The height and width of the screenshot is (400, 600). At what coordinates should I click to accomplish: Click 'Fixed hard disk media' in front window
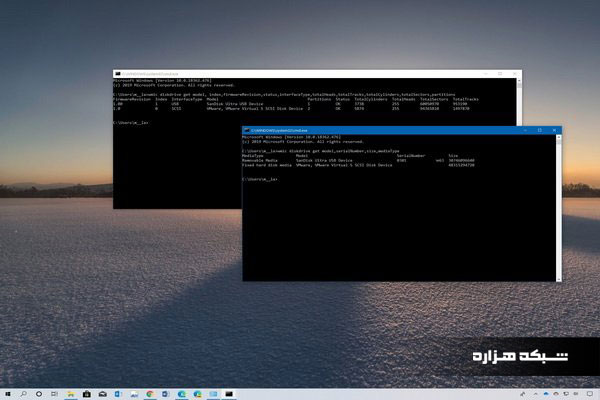[267, 165]
